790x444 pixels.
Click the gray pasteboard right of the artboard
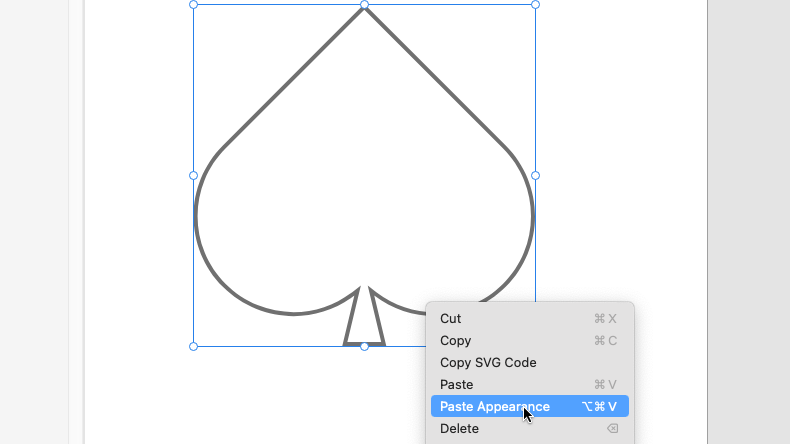pos(748,200)
